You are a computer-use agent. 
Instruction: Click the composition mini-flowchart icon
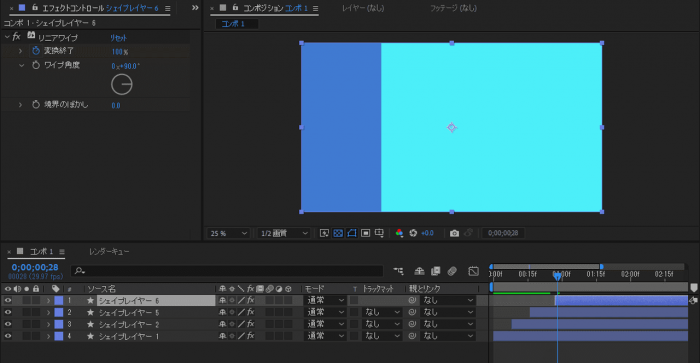coord(398,271)
